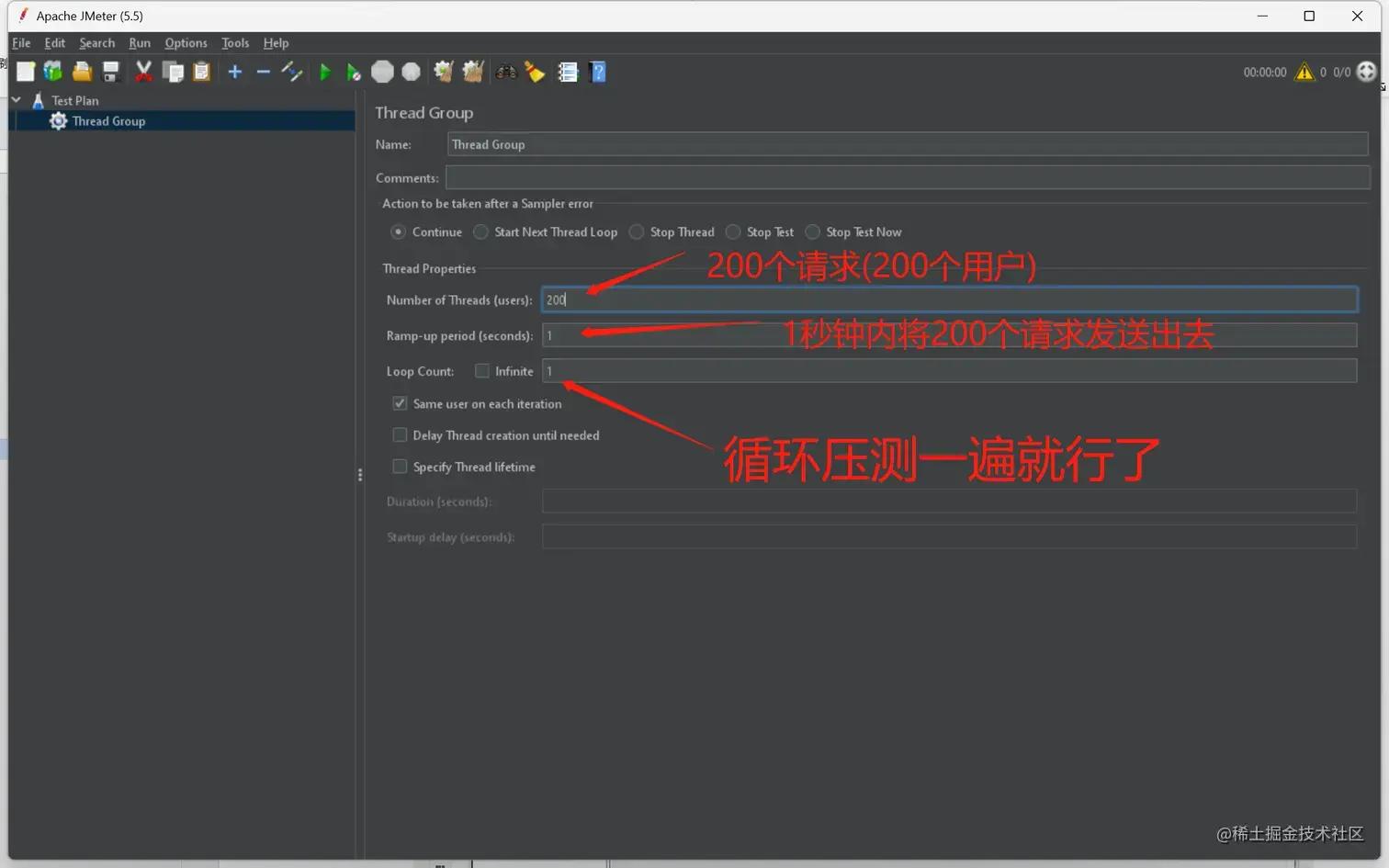This screenshot has width=1389, height=868.
Task: Save the test plan with disk icon
Action: point(111,72)
